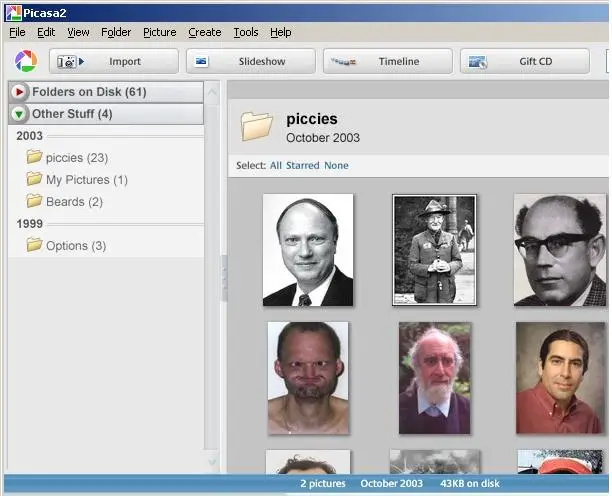Viewport: 612px width, 496px height.
Task: Click the folder list scroll up arrow
Action: [x=212, y=93]
